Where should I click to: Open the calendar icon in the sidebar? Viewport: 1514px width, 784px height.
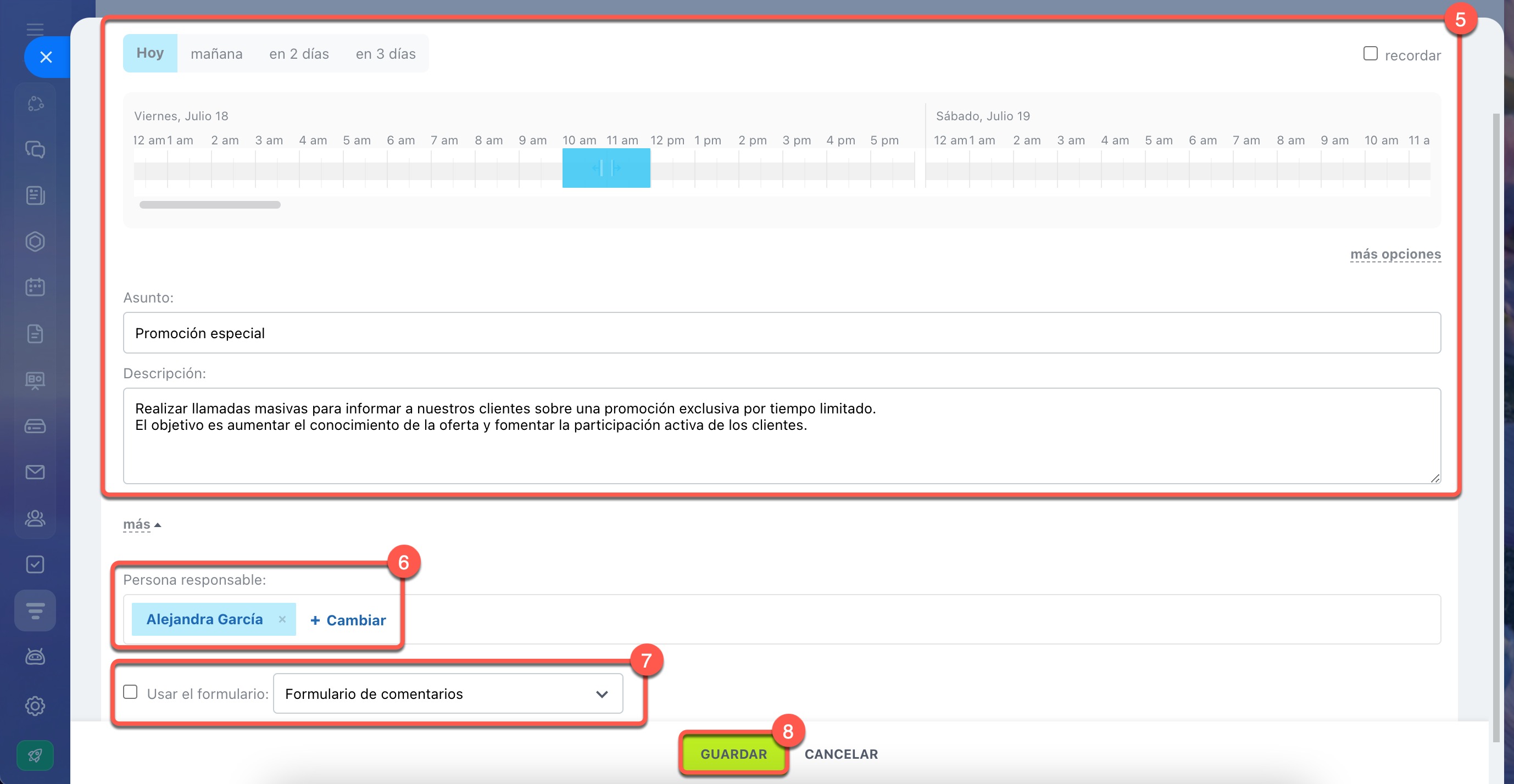point(35,287)
